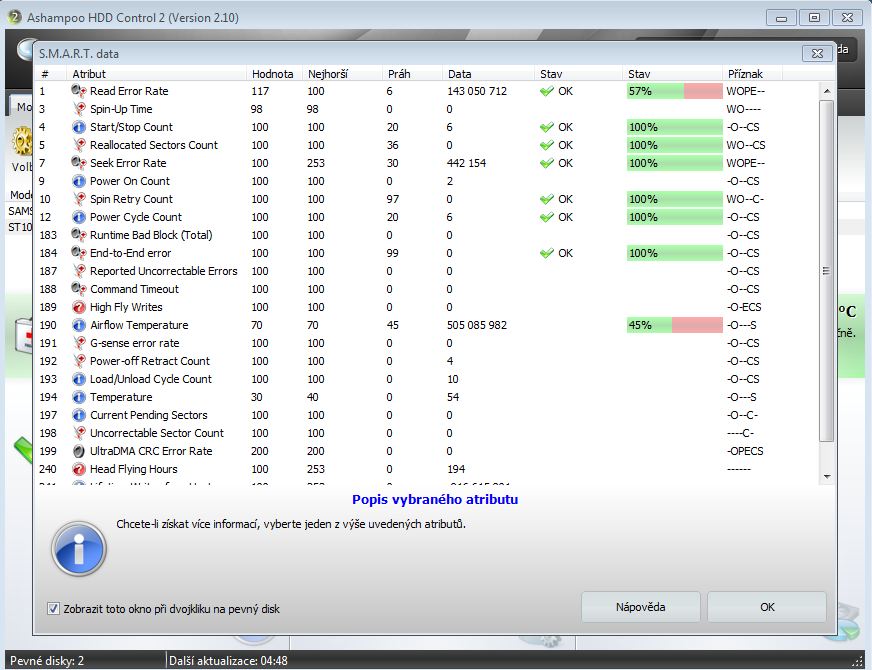Confirm the dialog with the OK button
This screenshot has width=872, height=670.
(x=767, y=607)
